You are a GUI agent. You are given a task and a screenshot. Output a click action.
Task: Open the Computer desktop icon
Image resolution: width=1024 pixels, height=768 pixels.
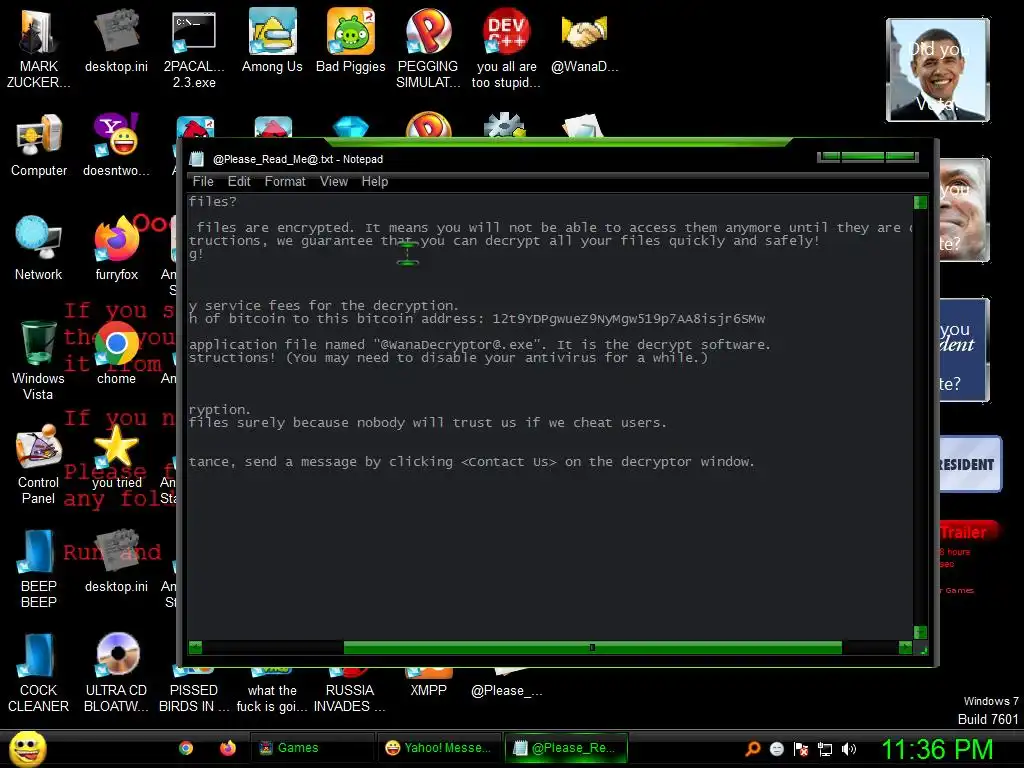(39, 145)
